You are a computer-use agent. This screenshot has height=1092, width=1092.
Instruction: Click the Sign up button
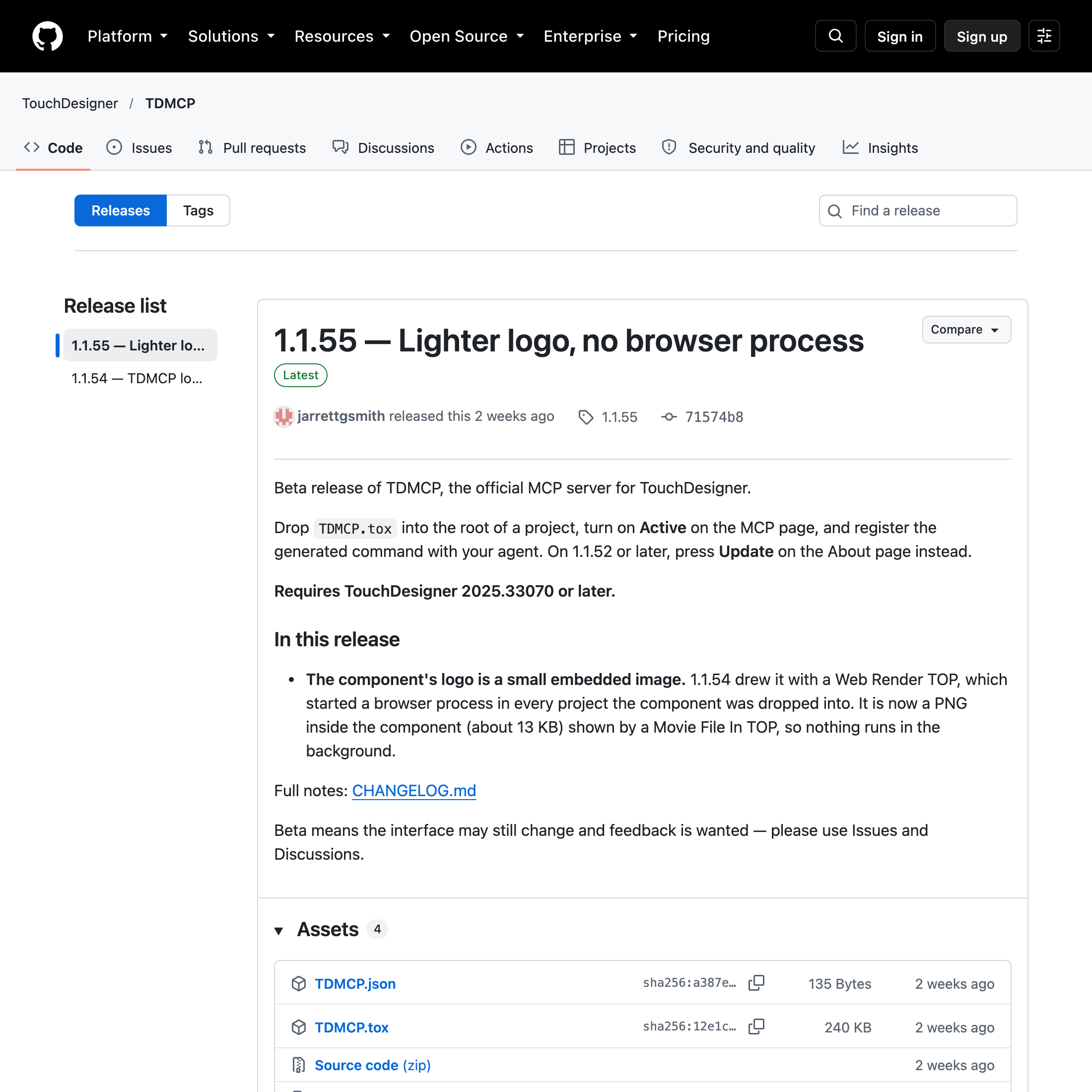[982, 36]
